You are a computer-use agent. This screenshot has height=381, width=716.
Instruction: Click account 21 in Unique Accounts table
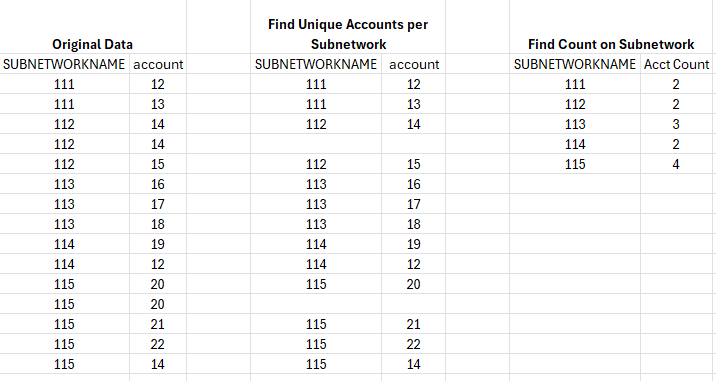[x=414, y=324]
